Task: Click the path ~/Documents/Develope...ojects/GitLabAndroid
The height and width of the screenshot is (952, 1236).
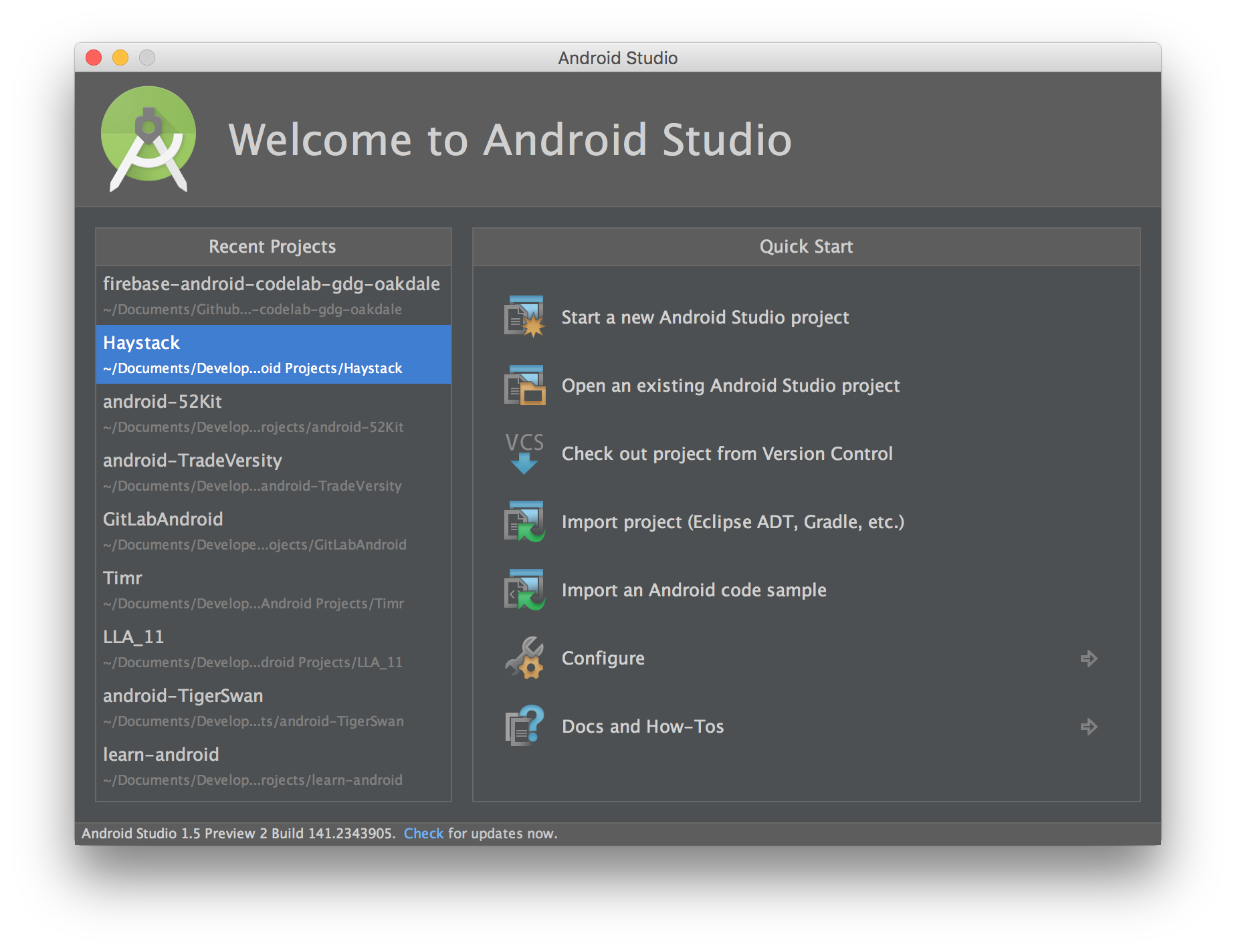Action: click(x=255, y=545)
